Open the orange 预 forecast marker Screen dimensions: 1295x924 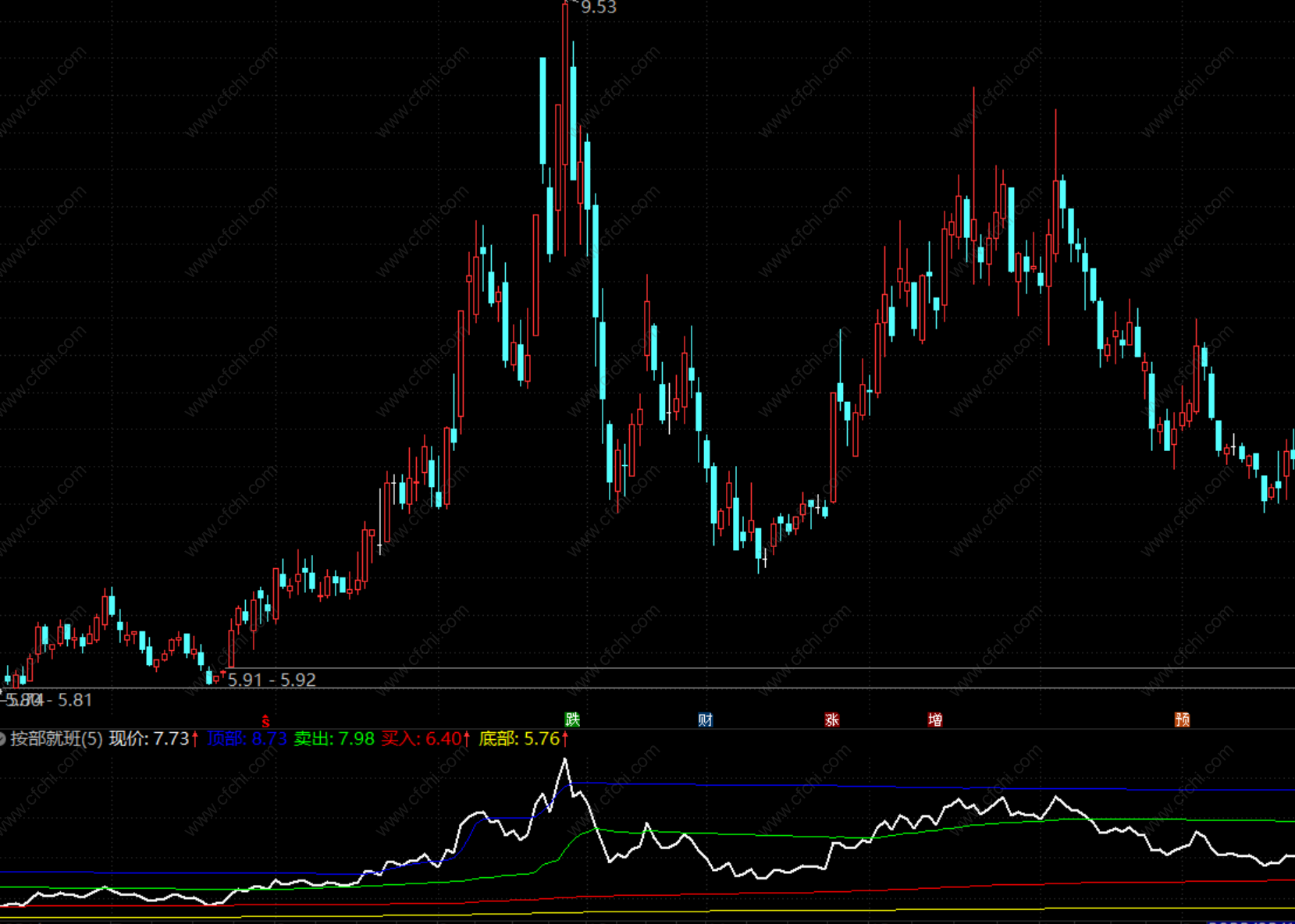pos(1183,720)
